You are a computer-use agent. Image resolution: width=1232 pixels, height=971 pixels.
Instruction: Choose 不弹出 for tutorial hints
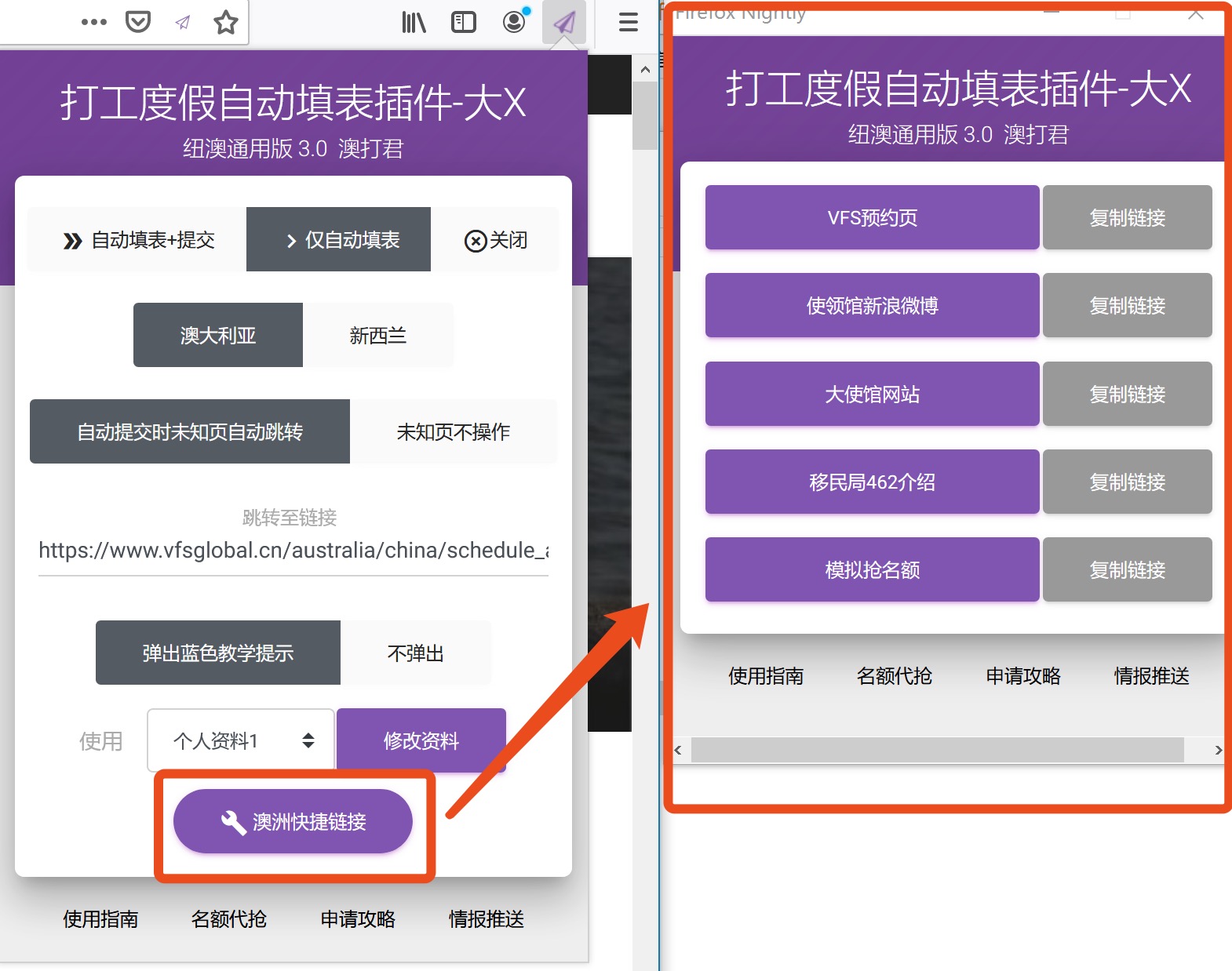415,653
